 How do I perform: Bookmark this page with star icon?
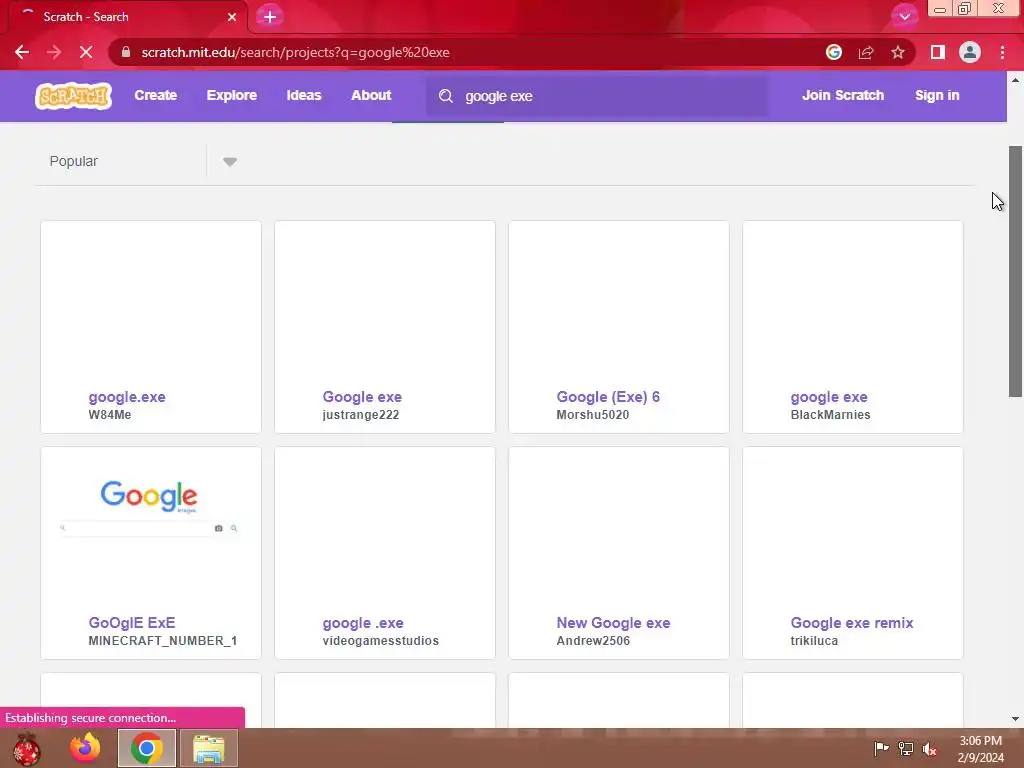tap(898, 52)
